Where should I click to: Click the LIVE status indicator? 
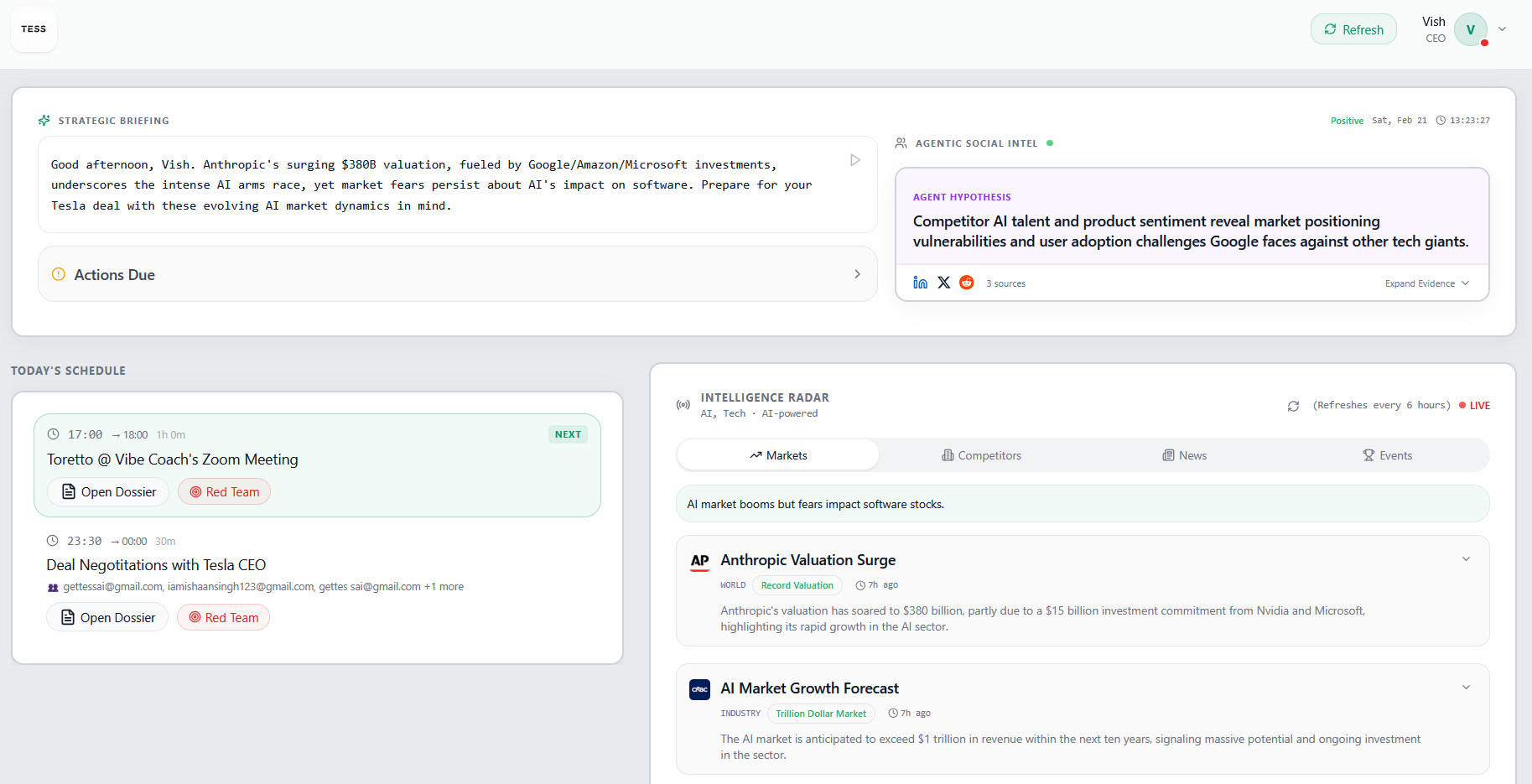tap(1475, 406)
